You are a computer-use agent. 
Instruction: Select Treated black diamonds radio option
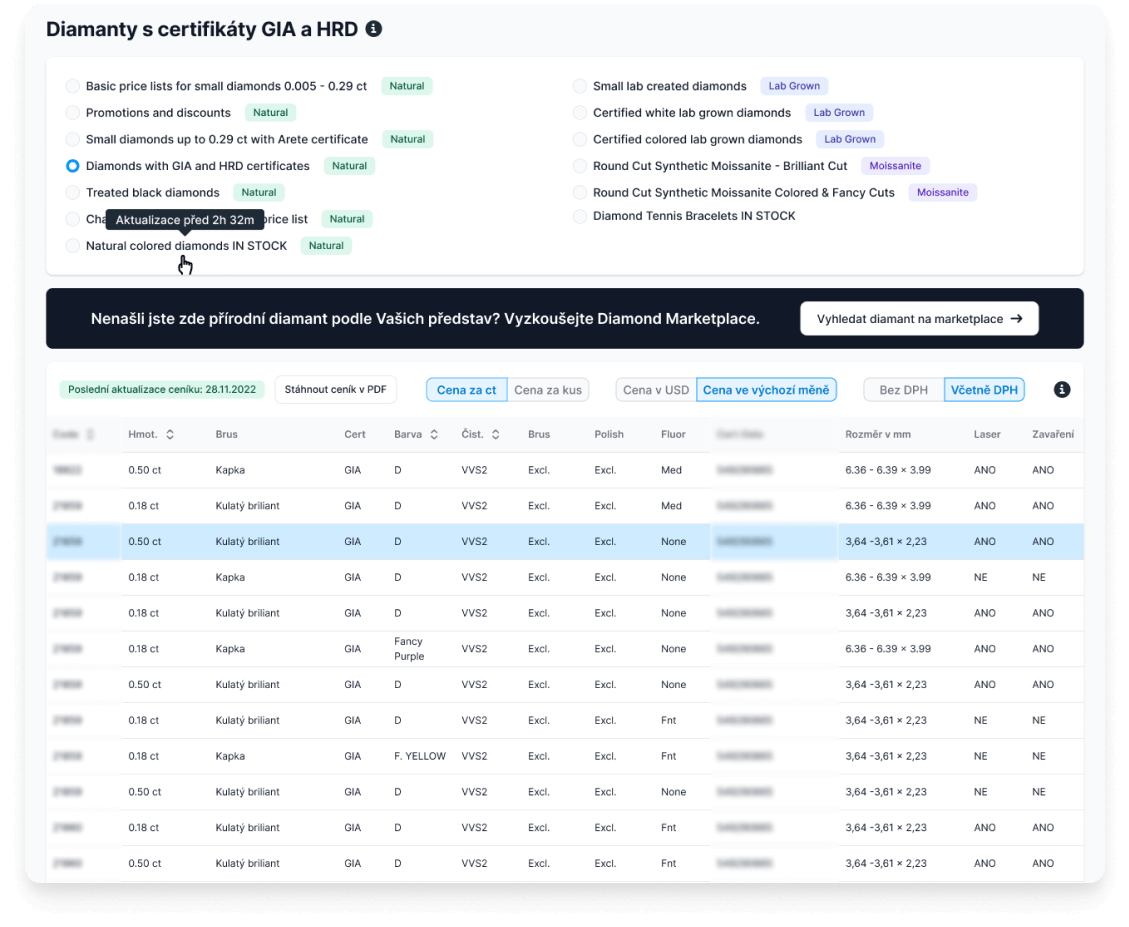coord(73,193)
